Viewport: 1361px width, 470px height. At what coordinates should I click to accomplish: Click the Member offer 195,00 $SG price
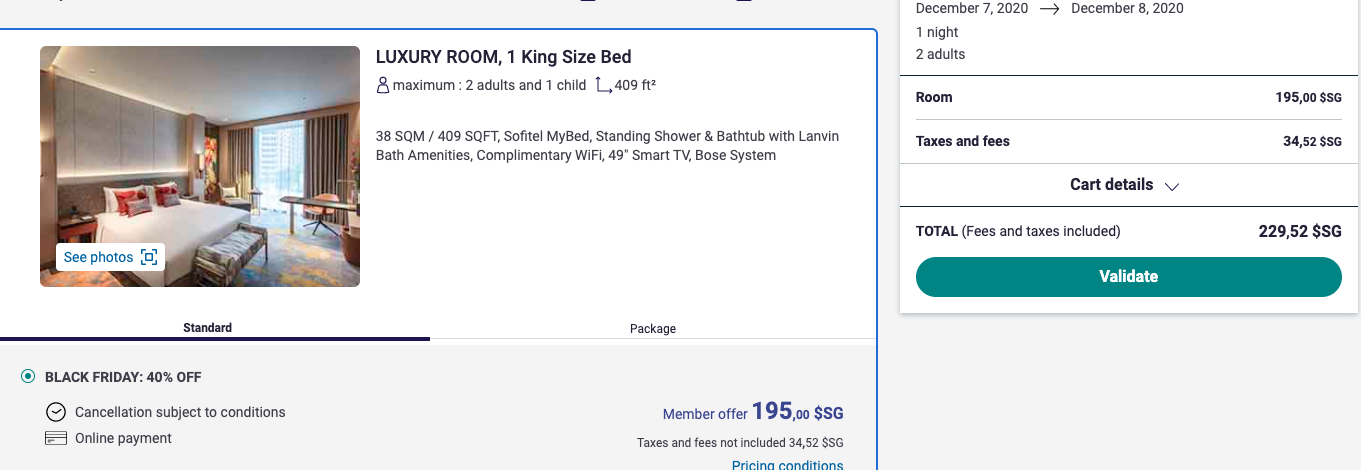coord(753,412)
